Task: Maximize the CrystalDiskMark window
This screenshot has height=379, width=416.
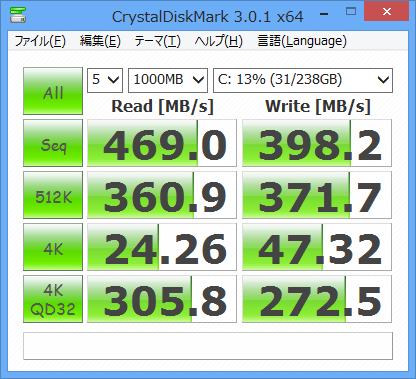Action: click(x=351, y=12)
